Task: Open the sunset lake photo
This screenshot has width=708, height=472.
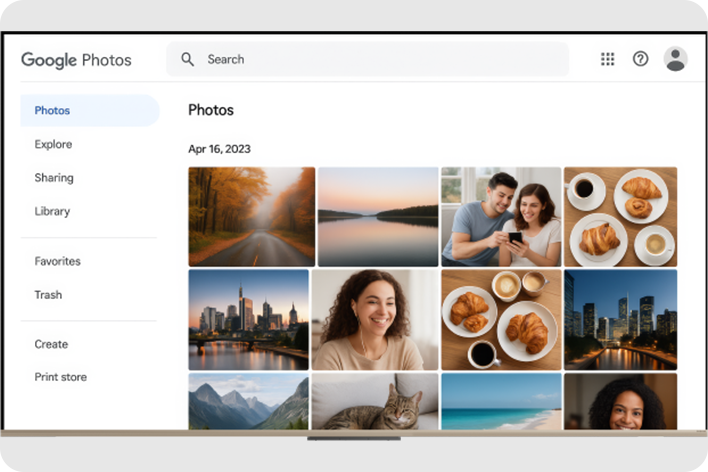Action: tap(378, 216)
